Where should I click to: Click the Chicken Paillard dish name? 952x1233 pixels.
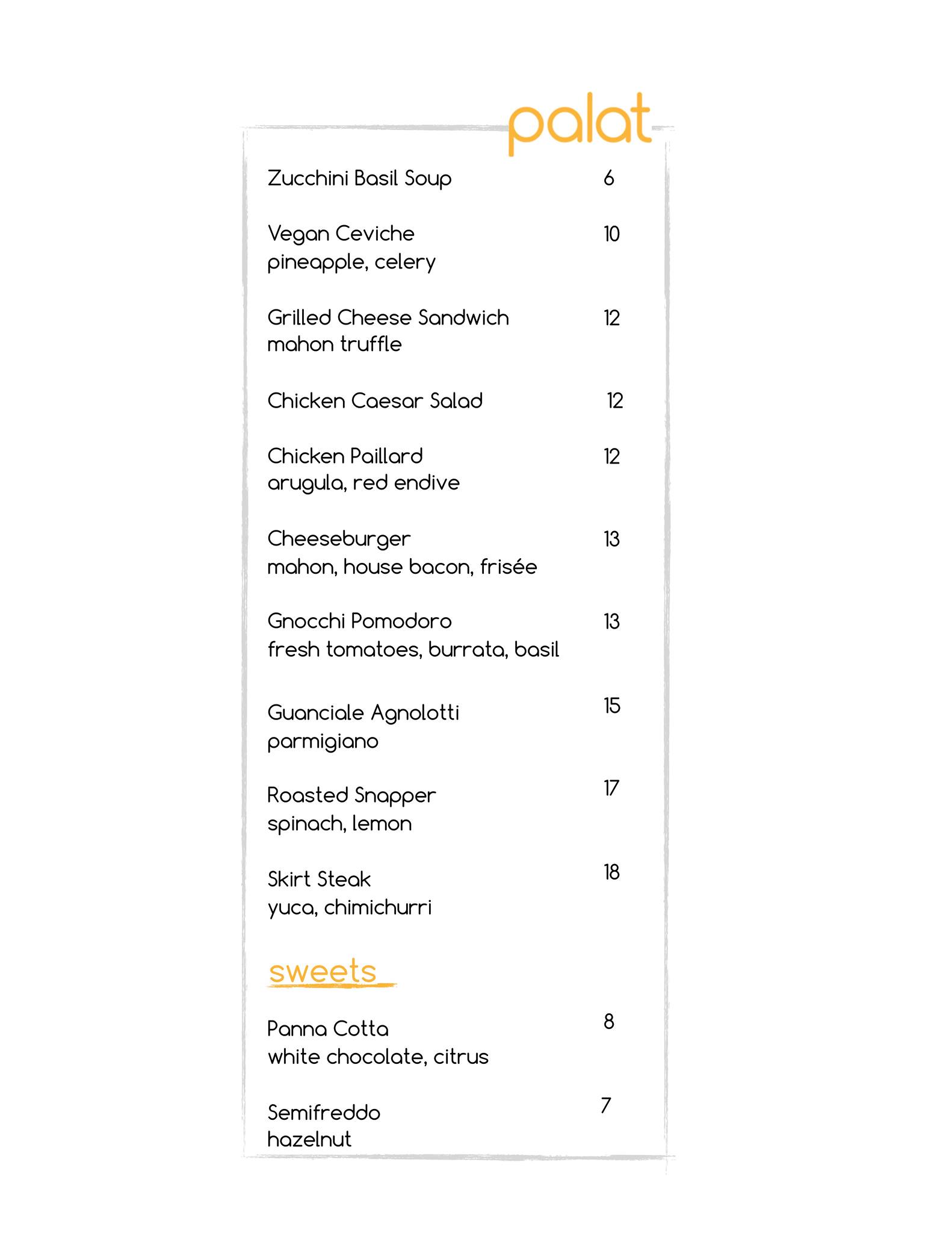pyautogui.click(x=345, y=456)
